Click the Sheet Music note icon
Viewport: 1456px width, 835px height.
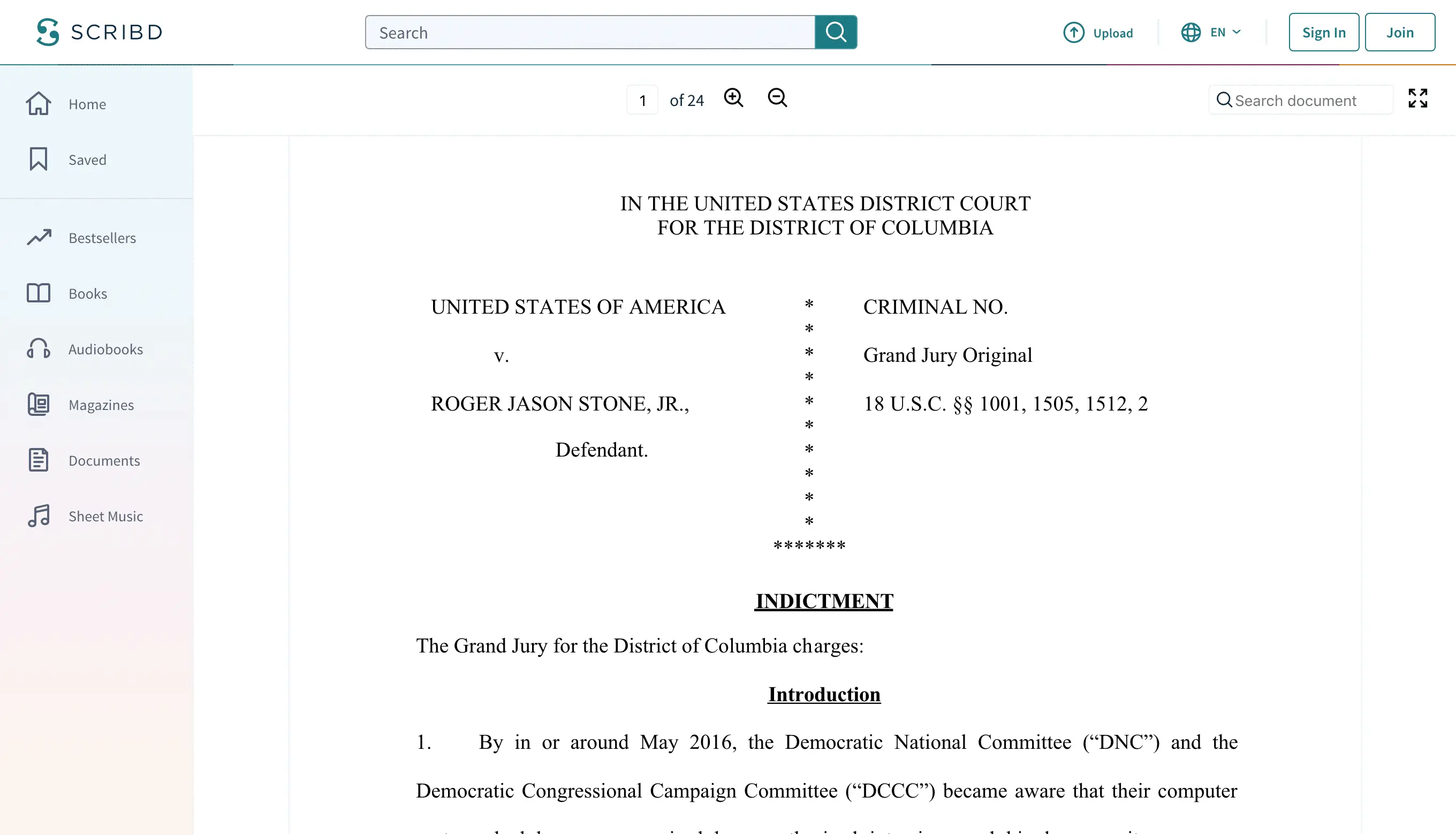tap(39, 515)
